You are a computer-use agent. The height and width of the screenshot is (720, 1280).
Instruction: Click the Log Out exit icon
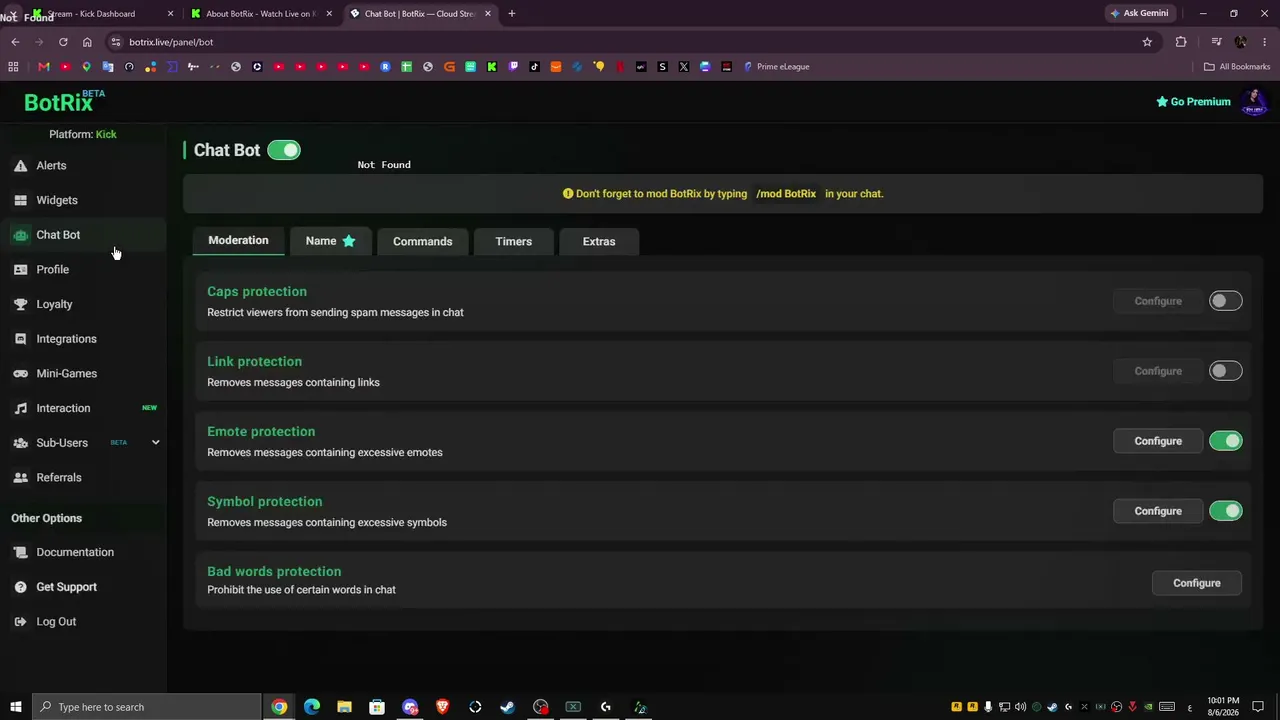click(x=20, y=622)
